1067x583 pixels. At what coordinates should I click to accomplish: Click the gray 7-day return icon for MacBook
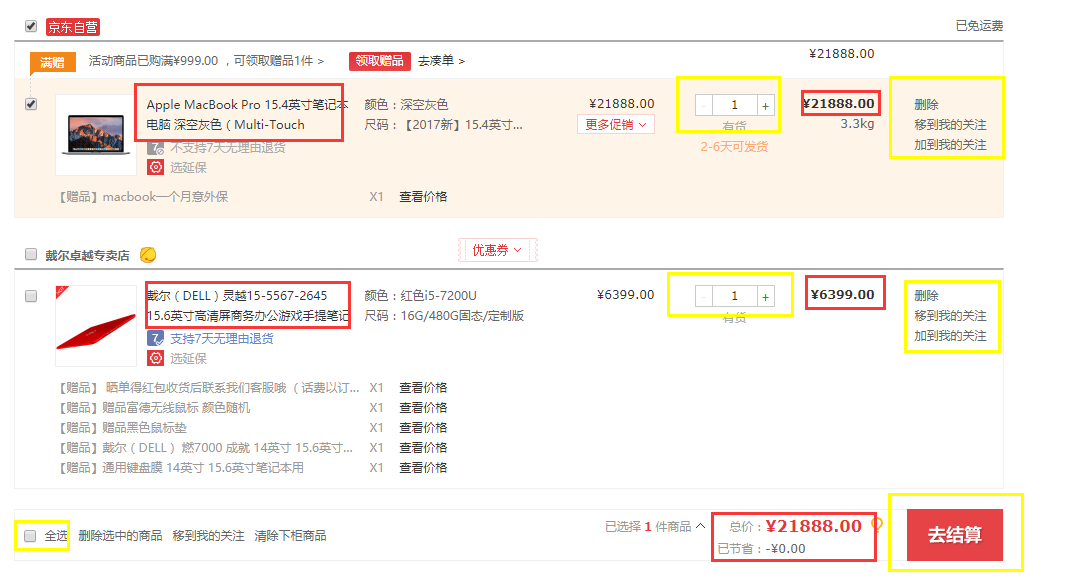point(155,147)
